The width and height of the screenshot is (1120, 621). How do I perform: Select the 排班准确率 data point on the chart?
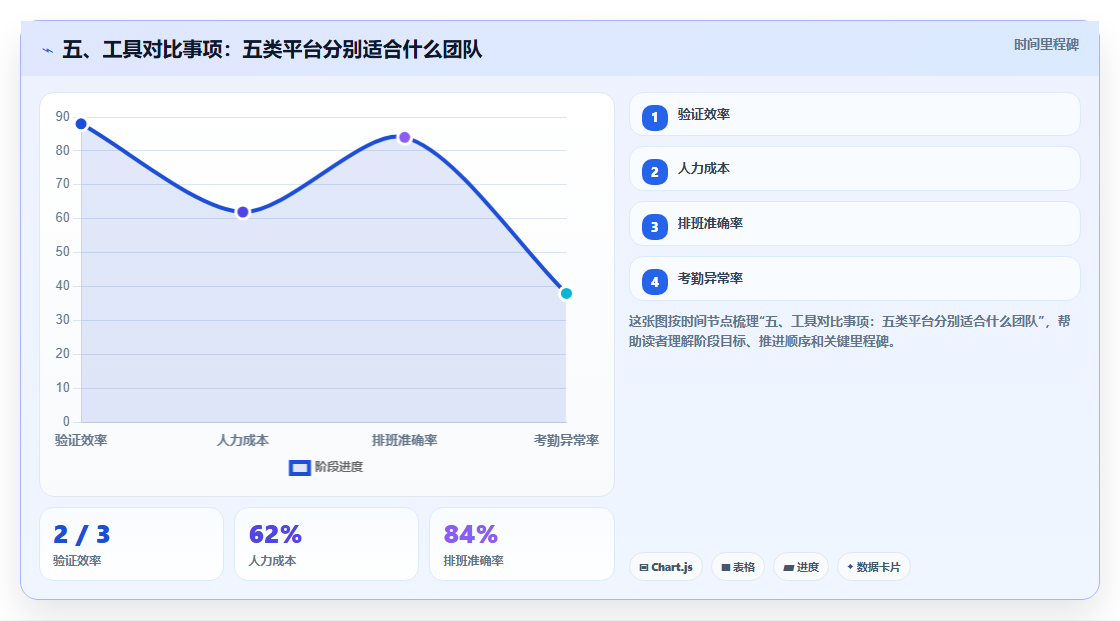[x=404, y=137]
